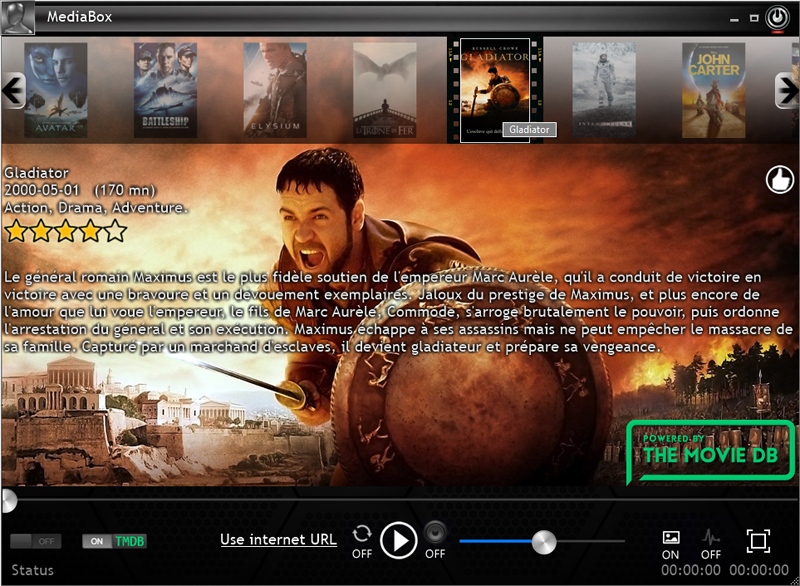Maximize the MediaBox window
800x586 pixels.
pos(754,18)
